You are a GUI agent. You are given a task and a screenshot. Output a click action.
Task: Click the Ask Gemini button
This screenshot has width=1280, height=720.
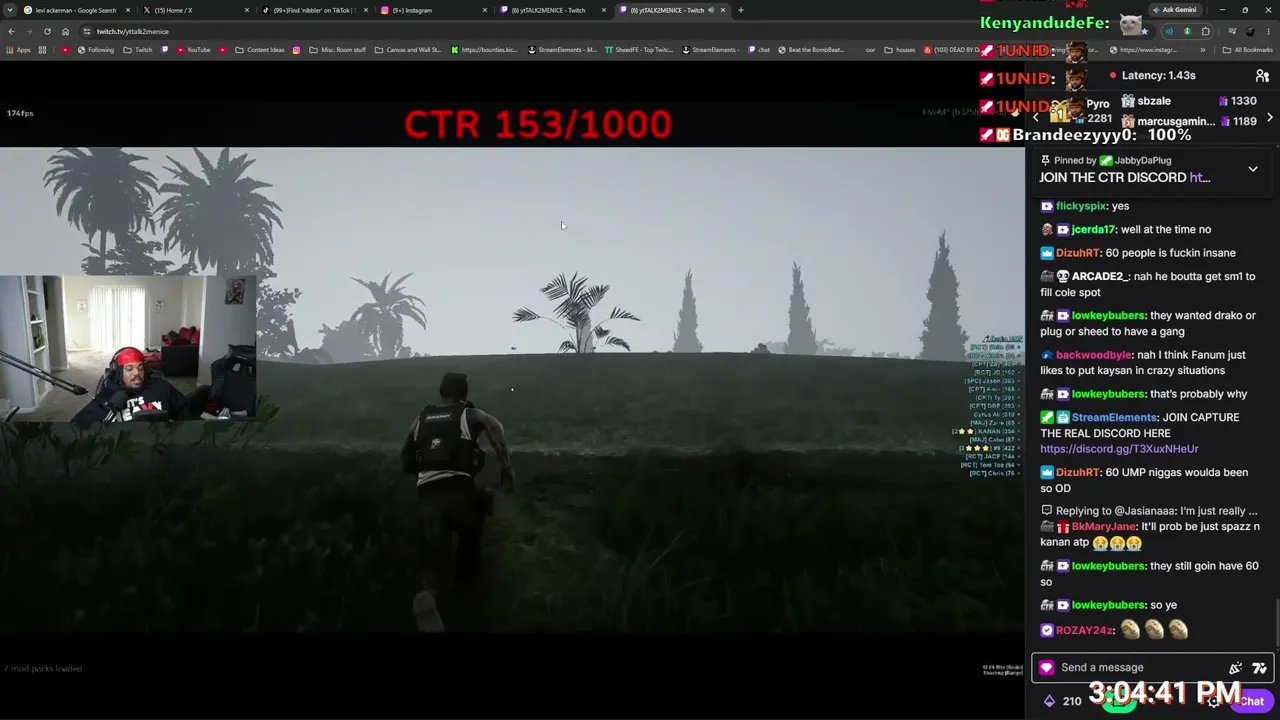click(x=1174, y=10)
